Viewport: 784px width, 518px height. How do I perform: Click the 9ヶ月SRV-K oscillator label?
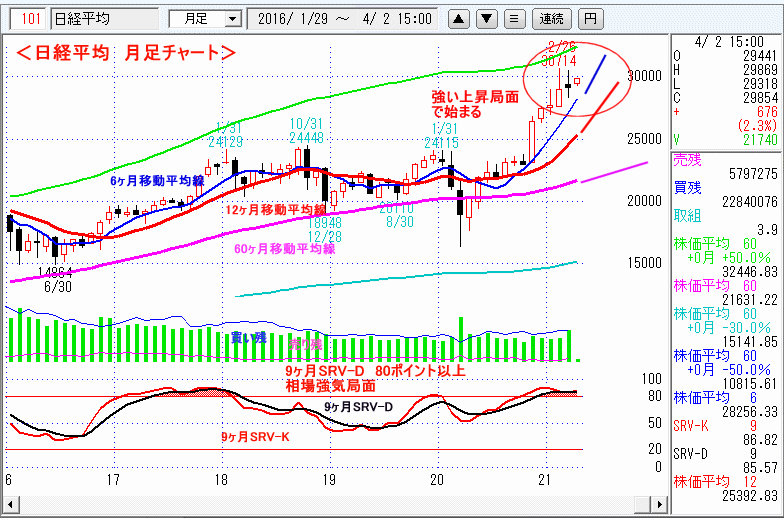point(255,437)
